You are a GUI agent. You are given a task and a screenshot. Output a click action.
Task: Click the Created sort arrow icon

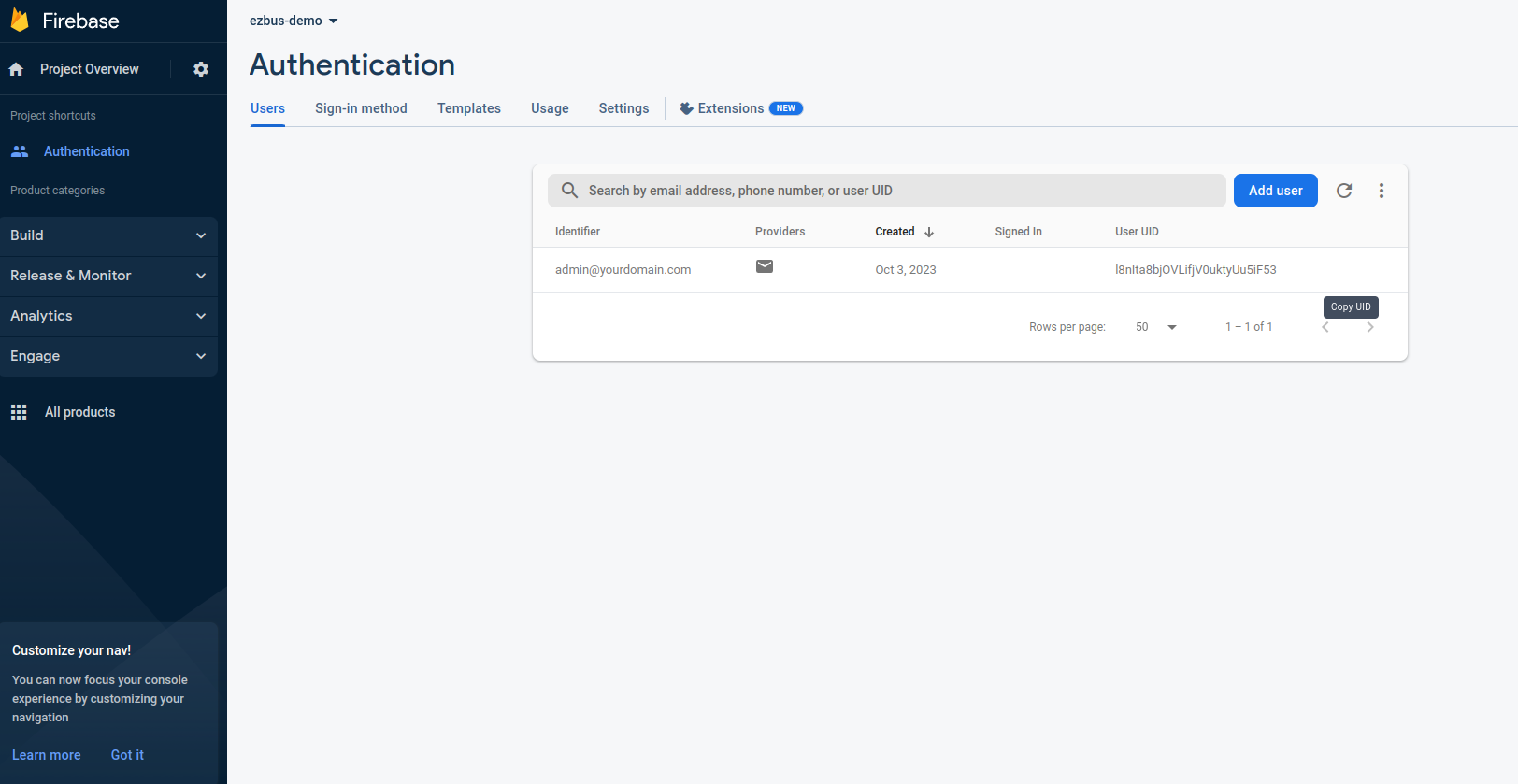929,232
